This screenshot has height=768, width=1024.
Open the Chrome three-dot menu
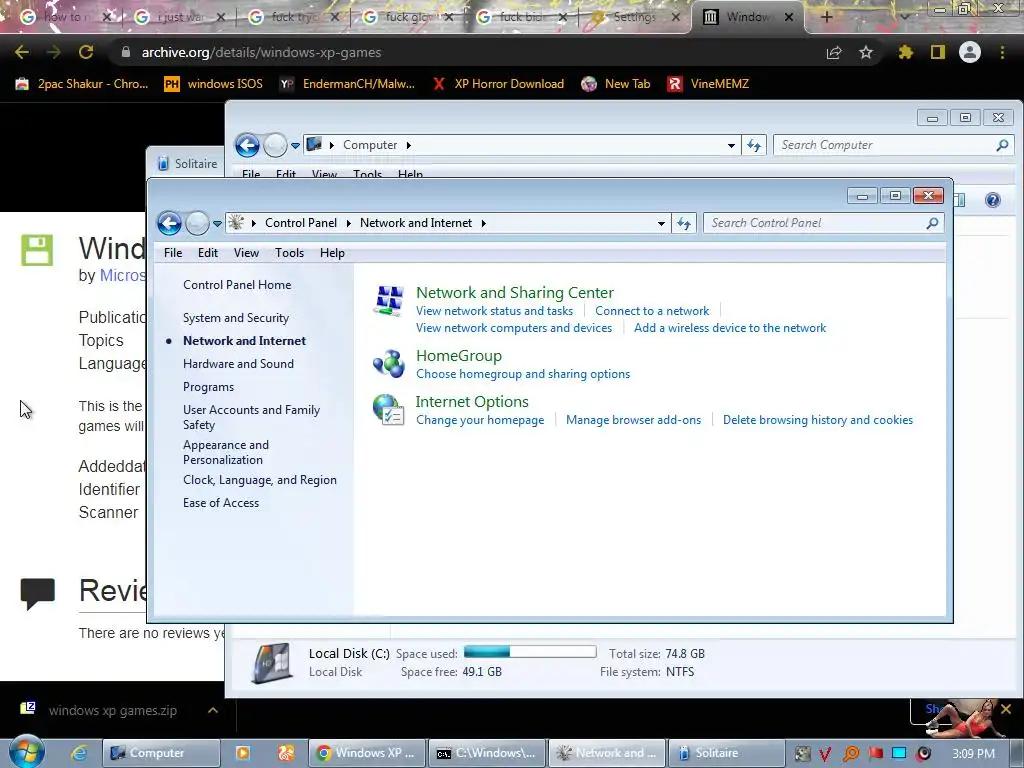click(x=1002, y=52)
